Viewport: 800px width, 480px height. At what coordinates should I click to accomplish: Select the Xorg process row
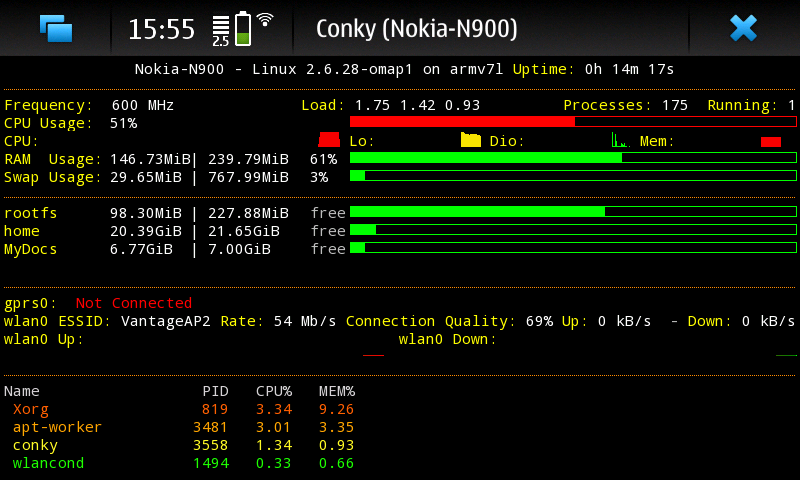(180, 409)
